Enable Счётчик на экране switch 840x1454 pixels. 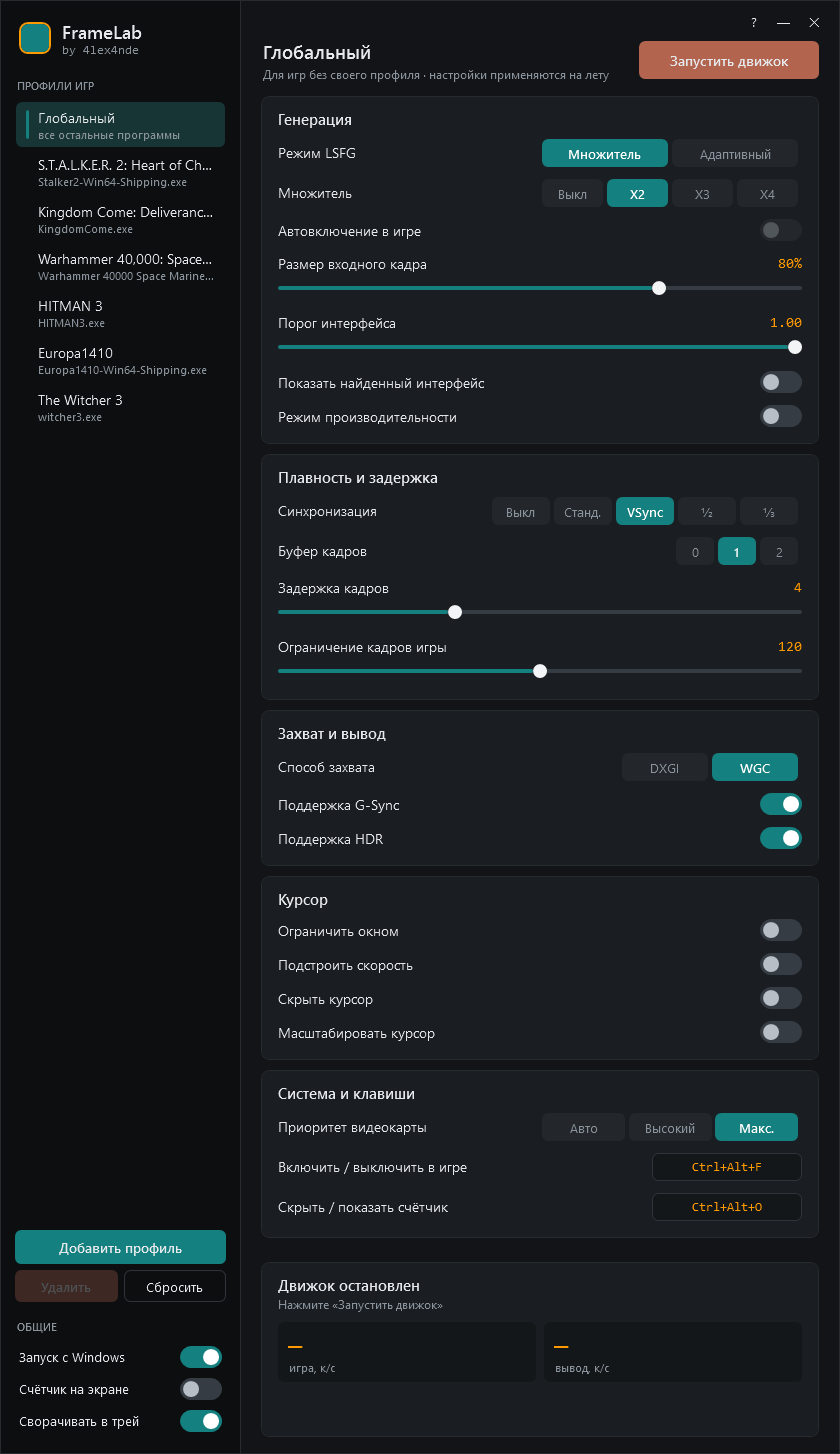pos(201,1389)
